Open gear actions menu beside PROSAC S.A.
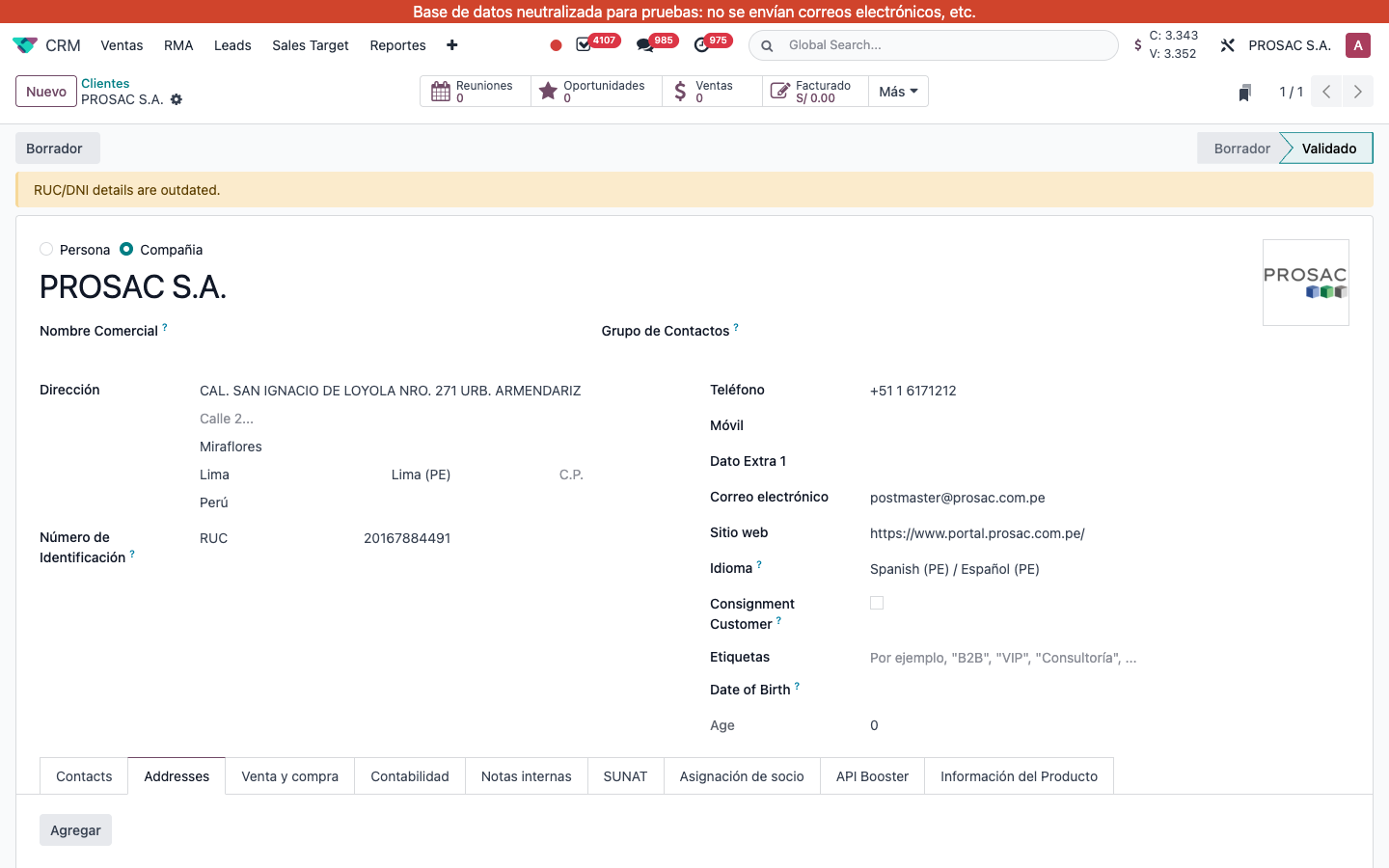The image size is (1389, 868). [x=177, y=99]
